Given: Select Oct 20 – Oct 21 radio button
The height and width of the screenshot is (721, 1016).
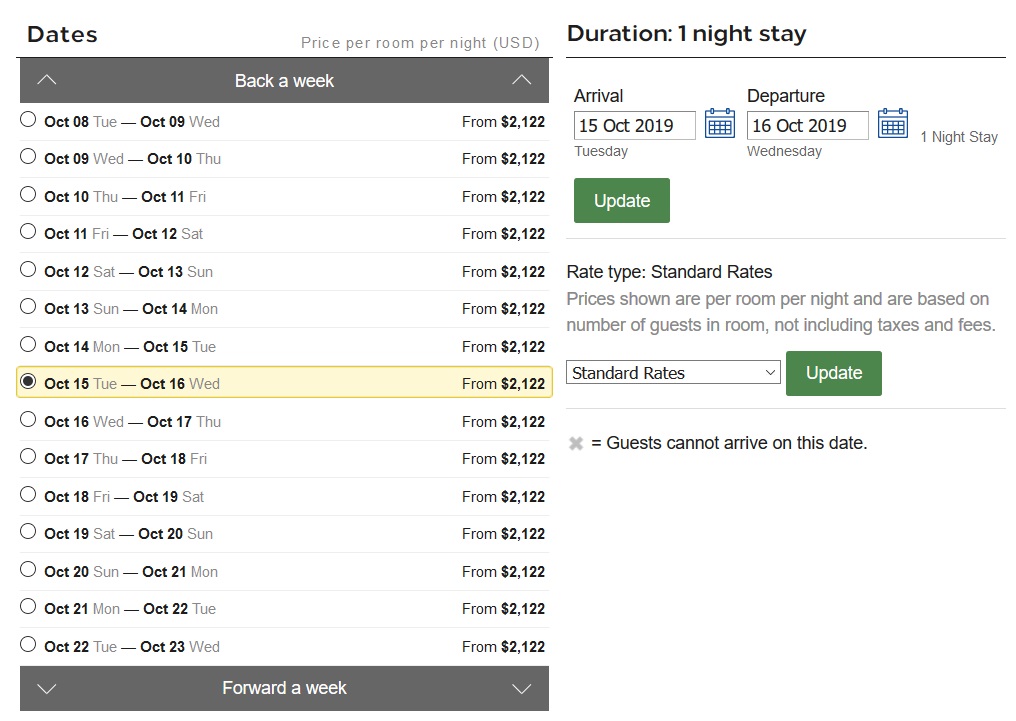Looking at the screenshot, I should 28,570.
